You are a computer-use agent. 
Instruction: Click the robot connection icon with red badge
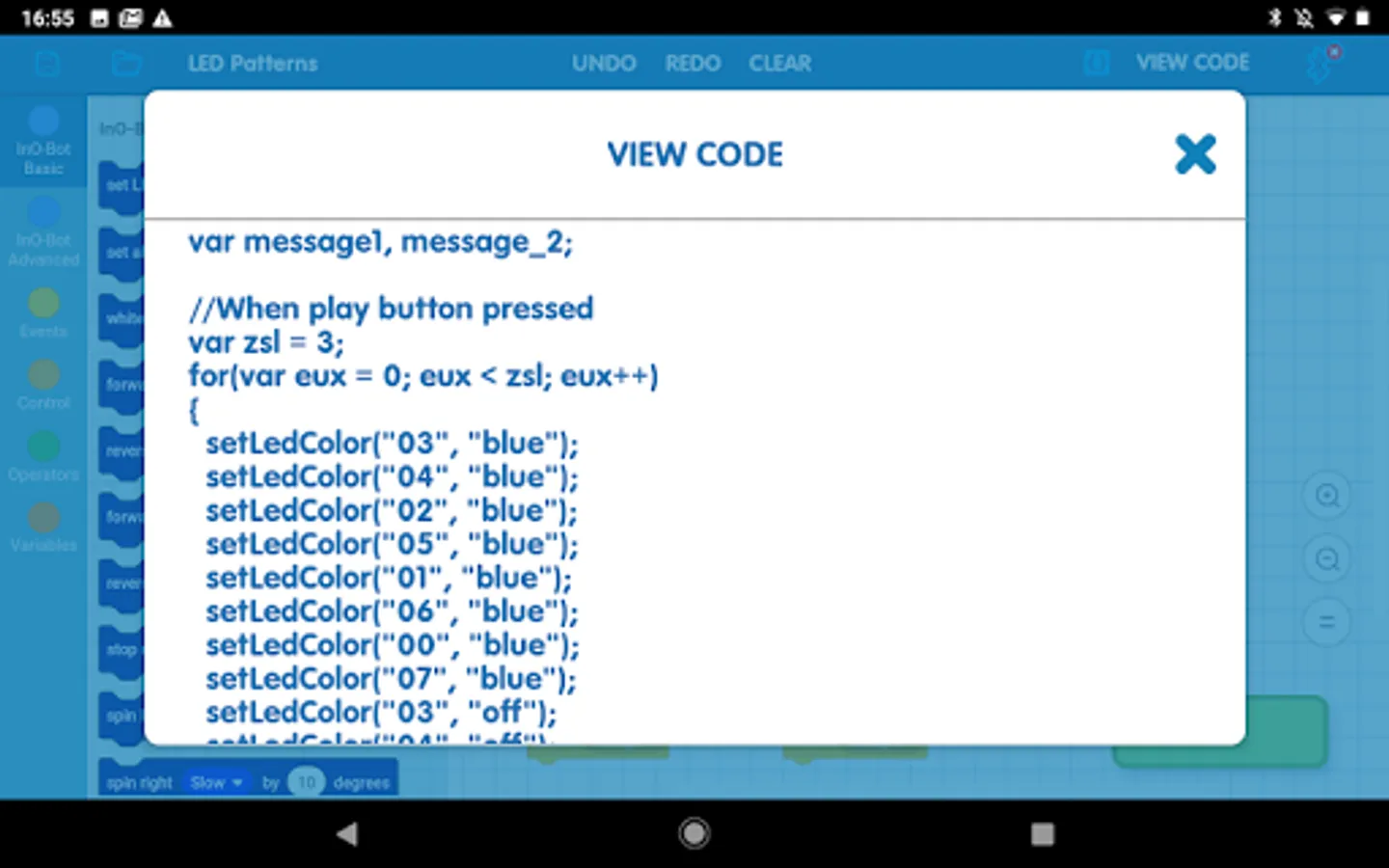pos(1321,64)
